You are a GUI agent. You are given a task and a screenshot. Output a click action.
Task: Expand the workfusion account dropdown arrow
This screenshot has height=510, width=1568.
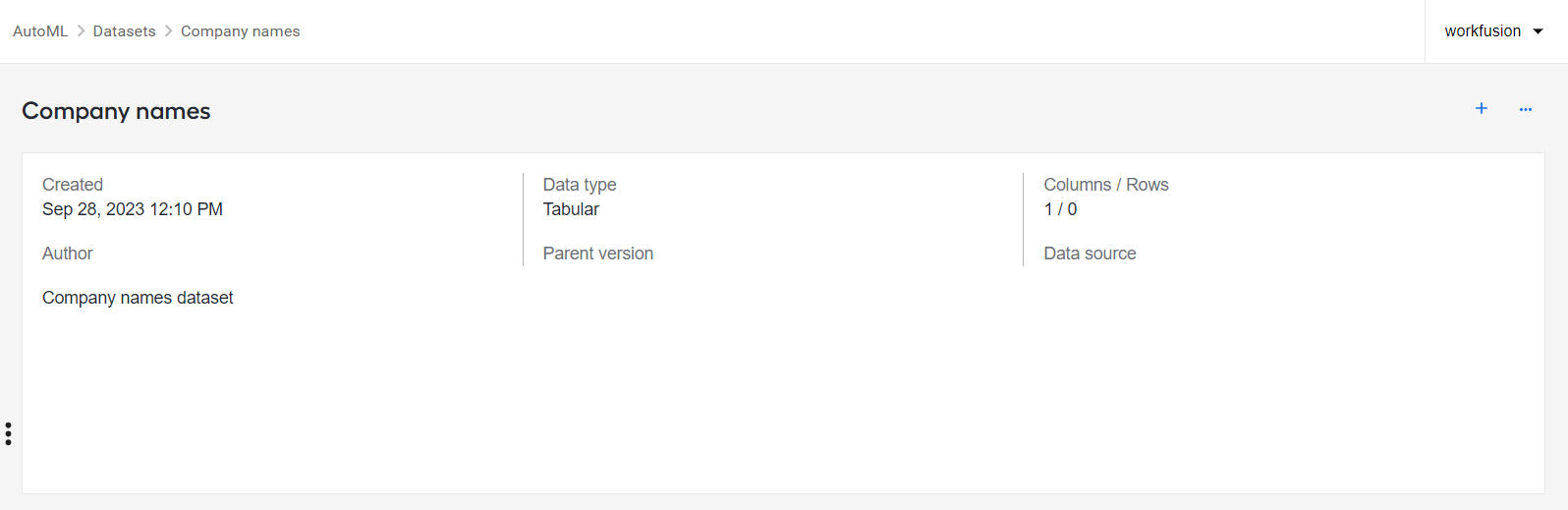[x=1538, y=31]
